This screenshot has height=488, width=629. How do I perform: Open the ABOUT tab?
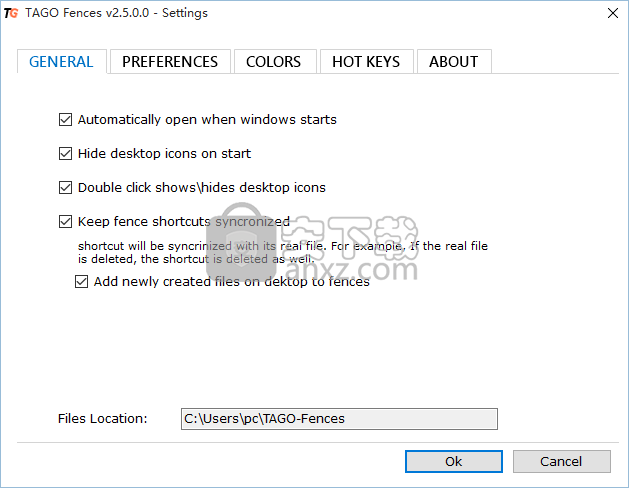[454, 62]
